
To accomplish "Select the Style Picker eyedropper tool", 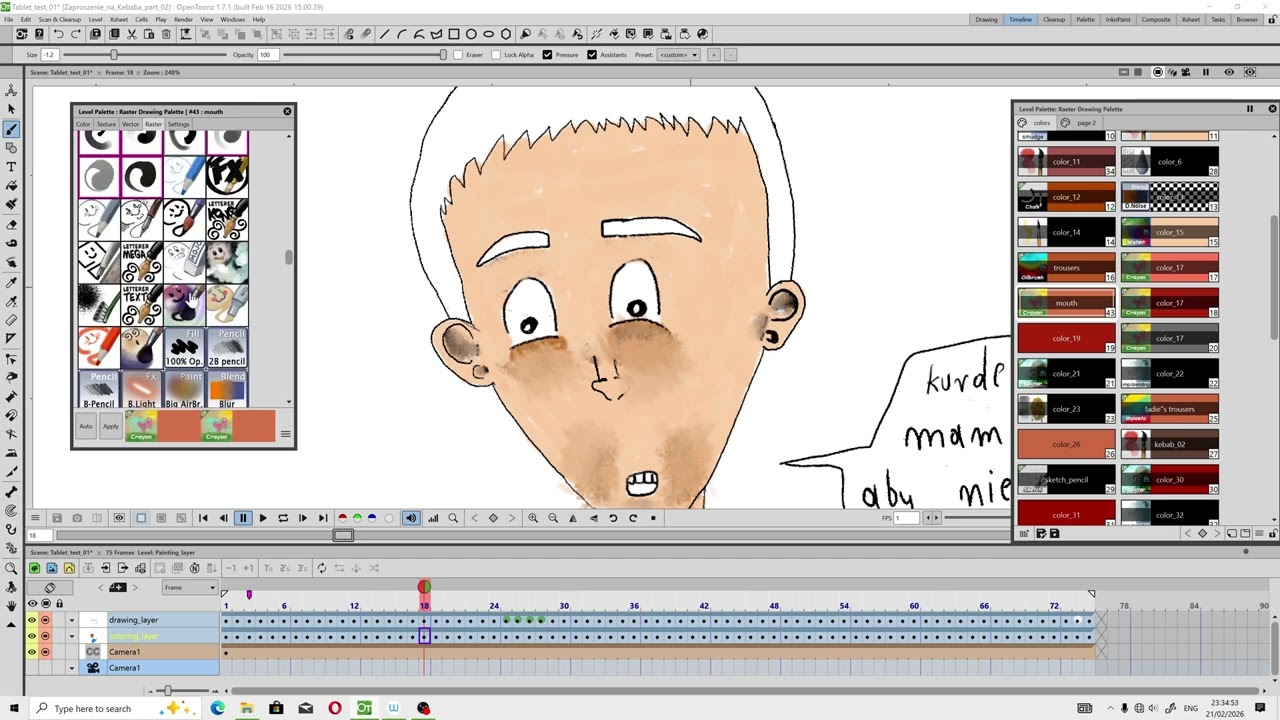I will pos(11,282).
